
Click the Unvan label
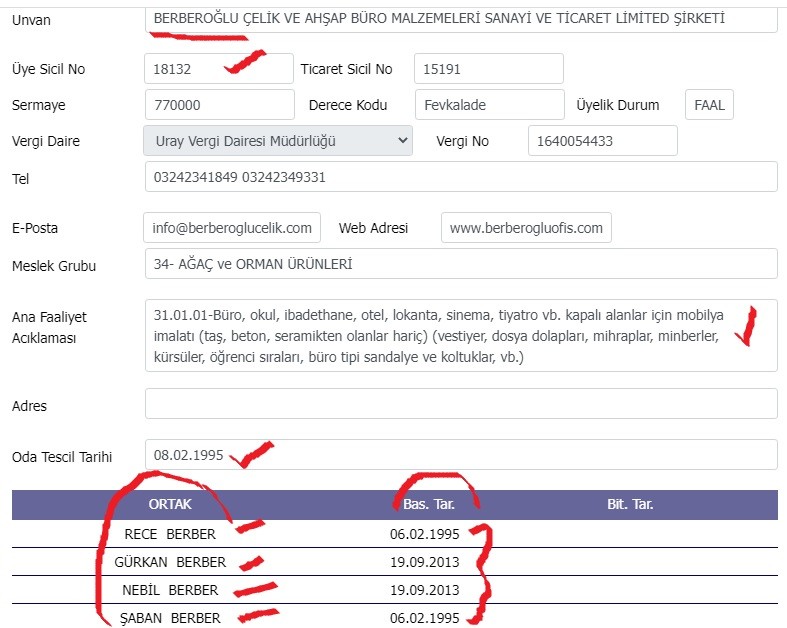[31, 20]
